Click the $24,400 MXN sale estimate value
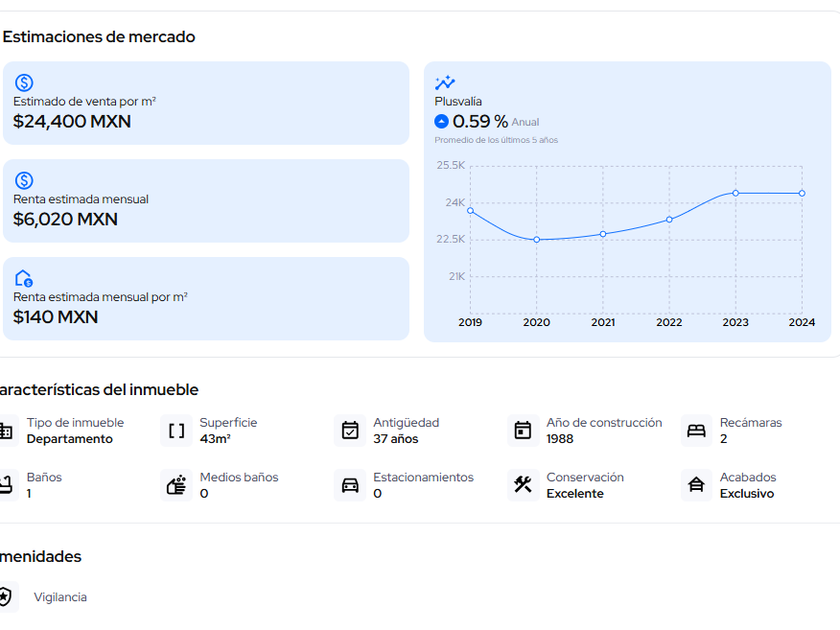The image size is (840, 630). coord(72,122)
